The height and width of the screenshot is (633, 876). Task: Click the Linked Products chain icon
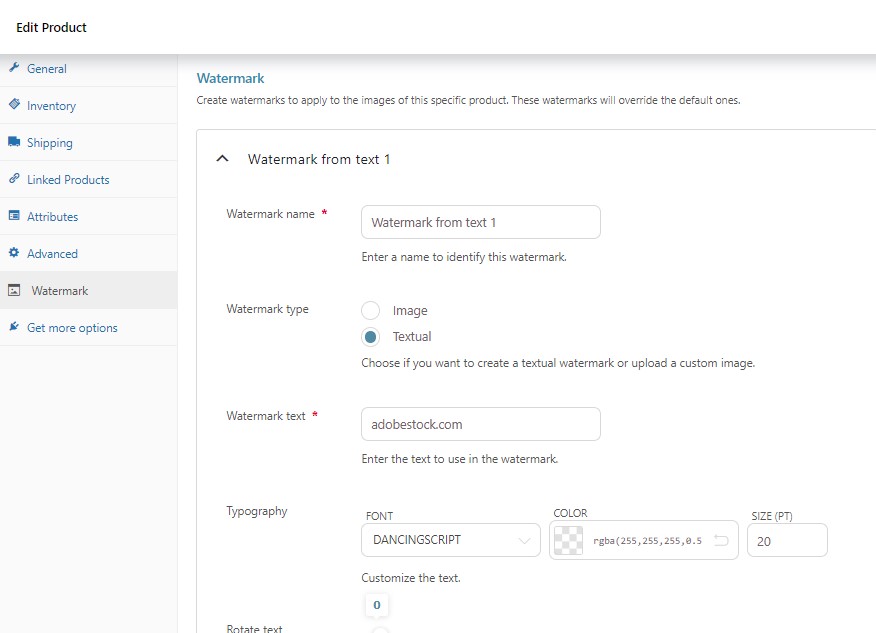click(x=14, y=178)
